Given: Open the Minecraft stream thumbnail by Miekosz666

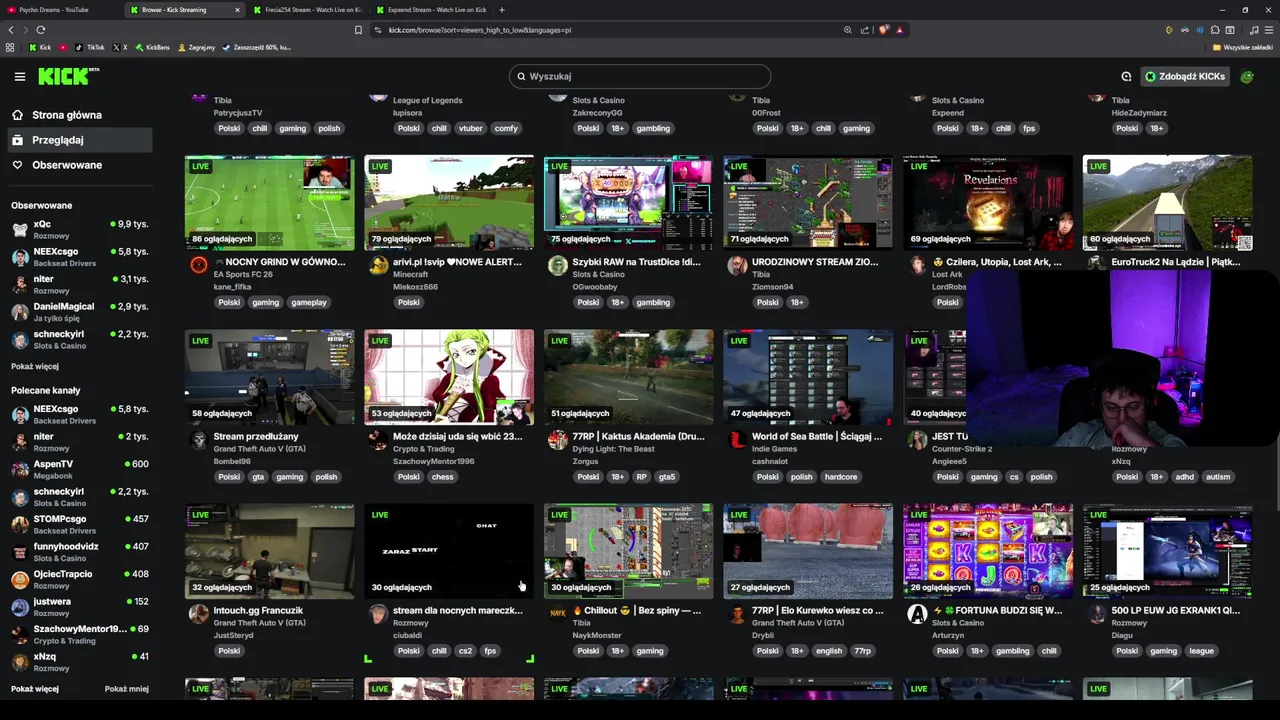Looking at the screenshot, I should click(449, 202).
